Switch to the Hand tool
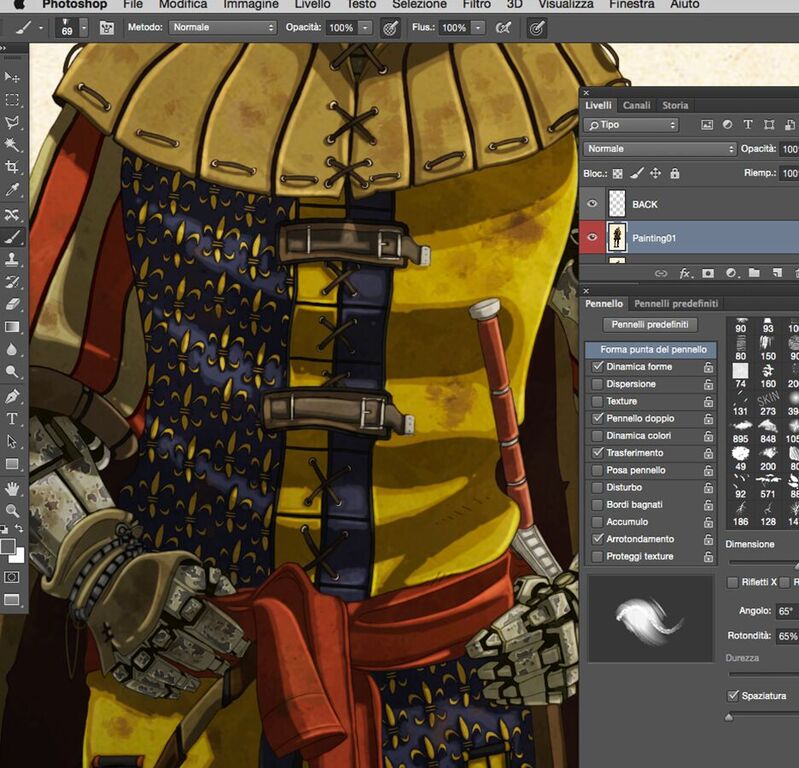 [x=13, y=488]
